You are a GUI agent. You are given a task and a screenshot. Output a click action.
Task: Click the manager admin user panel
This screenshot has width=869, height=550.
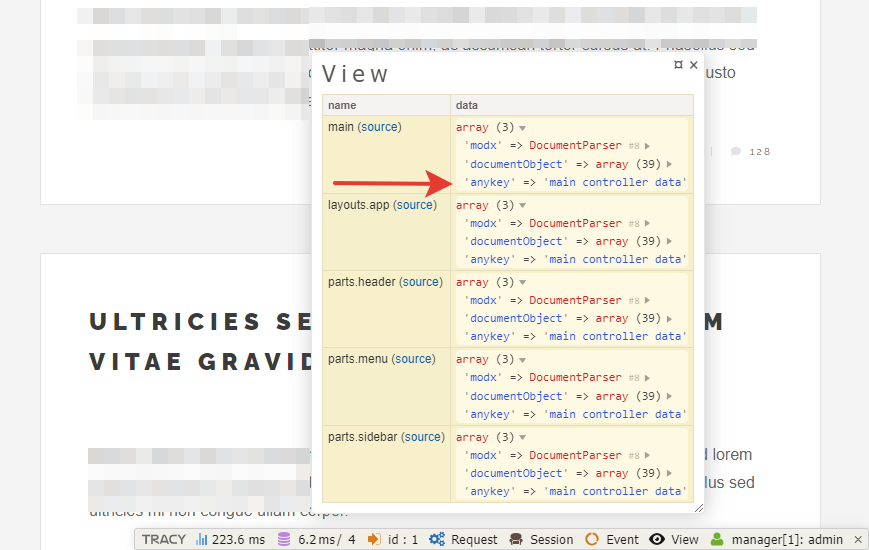pos(777,539)
